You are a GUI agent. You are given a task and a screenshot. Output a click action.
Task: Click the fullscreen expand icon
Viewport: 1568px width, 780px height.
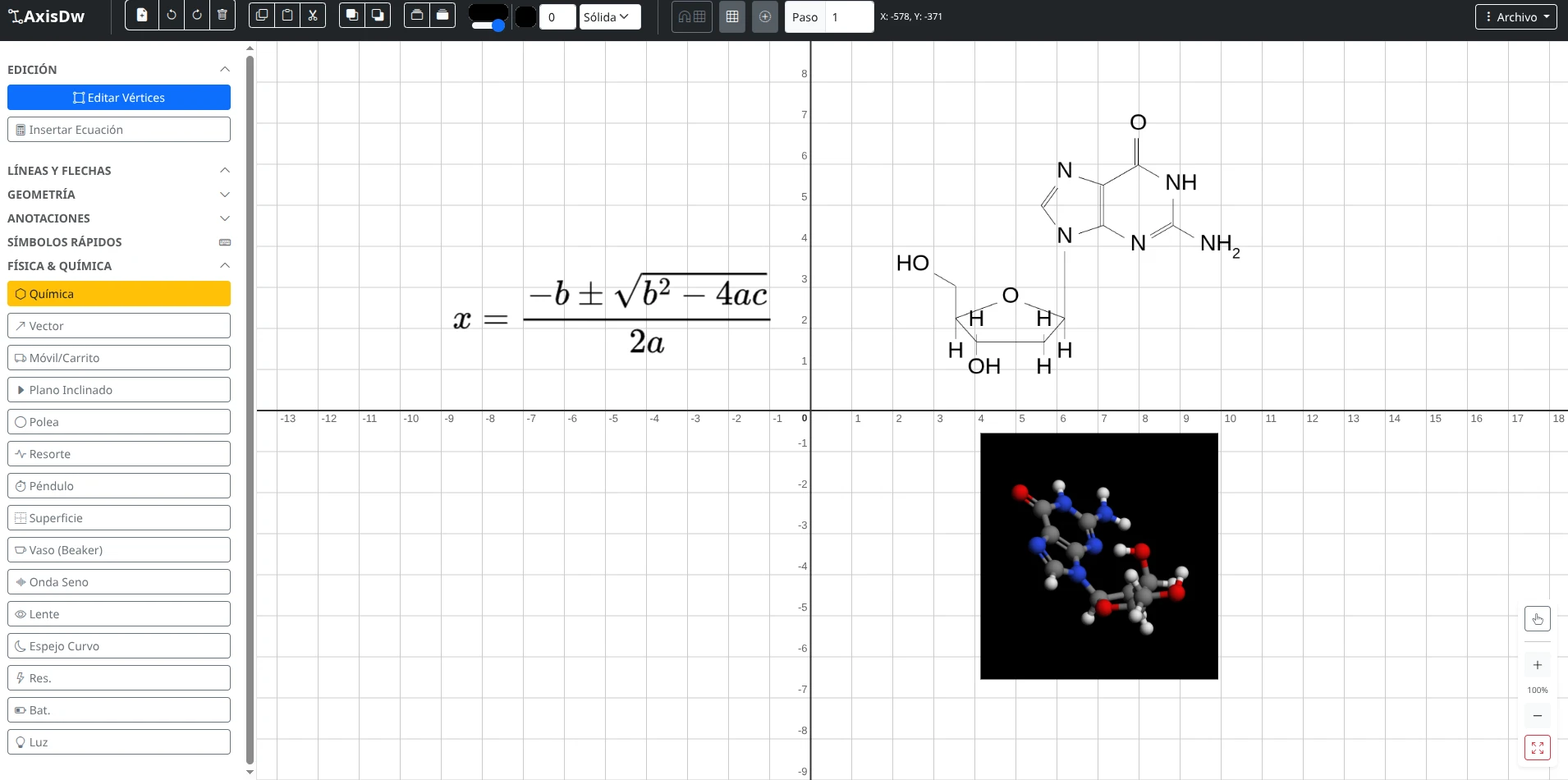[x=1537, y=748]
